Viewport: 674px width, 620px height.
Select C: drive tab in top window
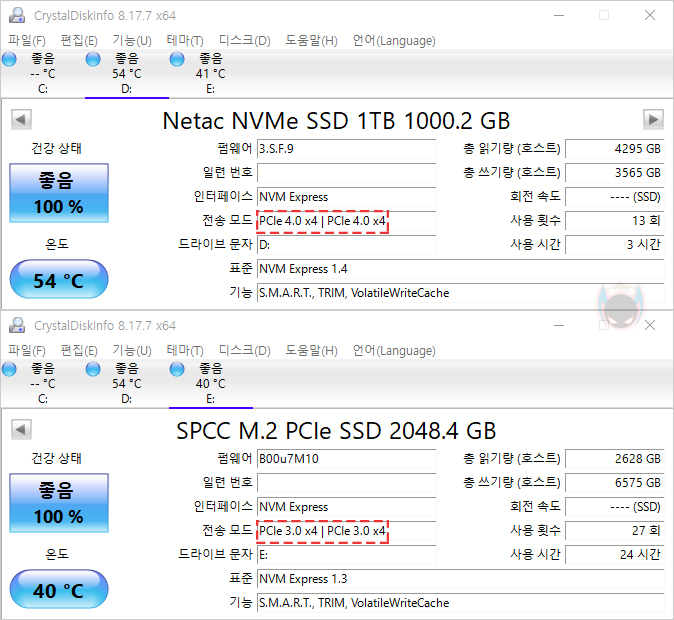tap(43, 74)
